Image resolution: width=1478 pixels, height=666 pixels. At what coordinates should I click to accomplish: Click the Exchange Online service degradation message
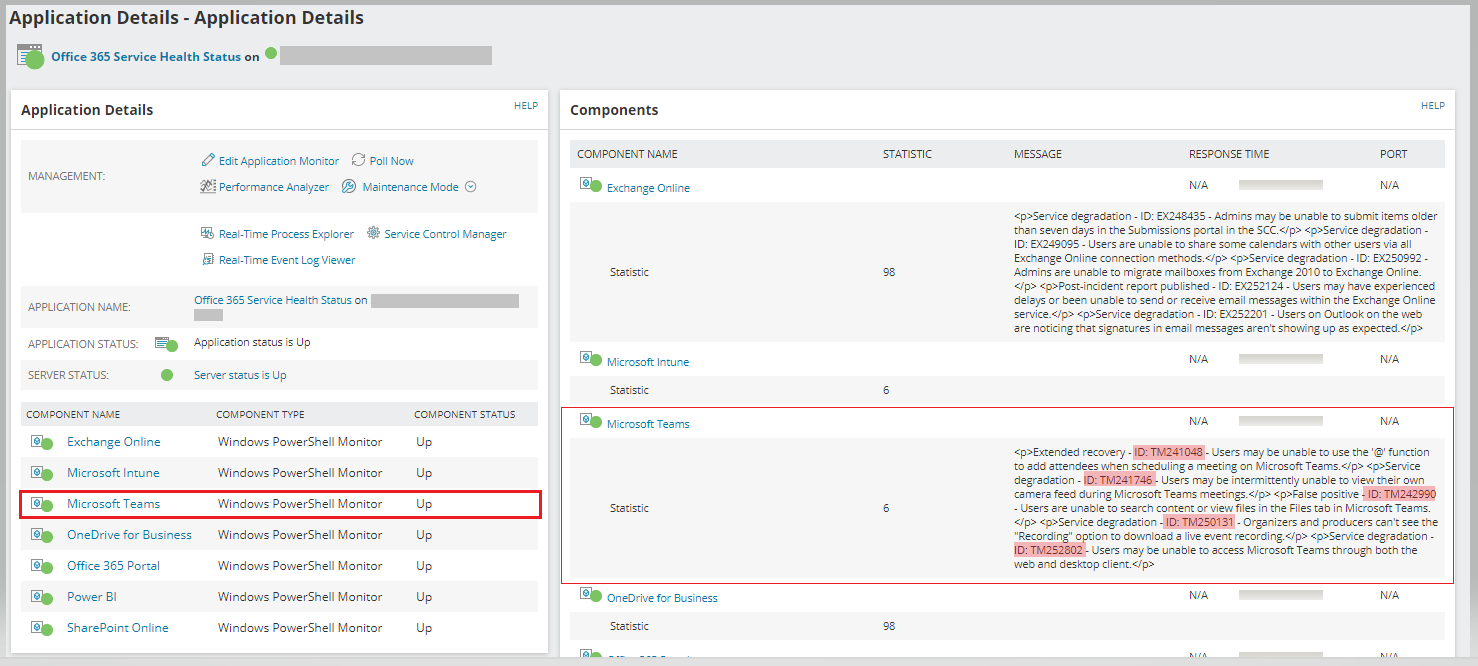click(1225, 272)
